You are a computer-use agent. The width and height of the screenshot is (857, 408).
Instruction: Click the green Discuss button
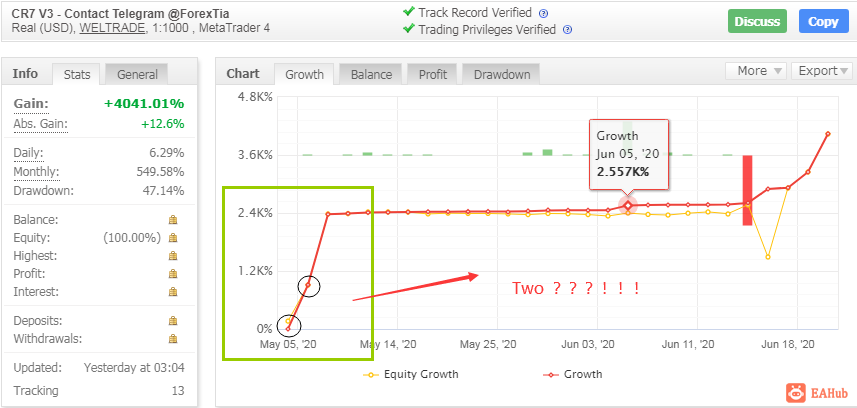757,21
